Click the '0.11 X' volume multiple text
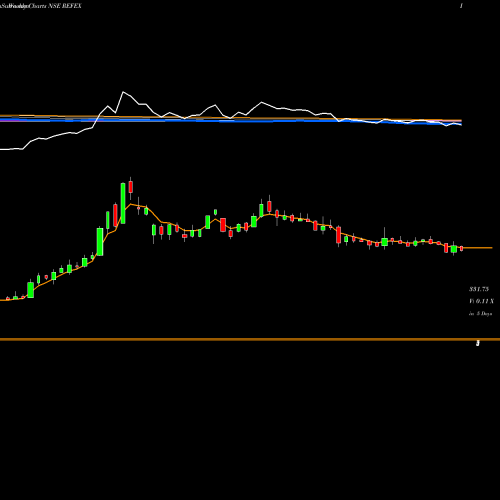Viewport: 500px width, 500px height. (x=485, y=301)
